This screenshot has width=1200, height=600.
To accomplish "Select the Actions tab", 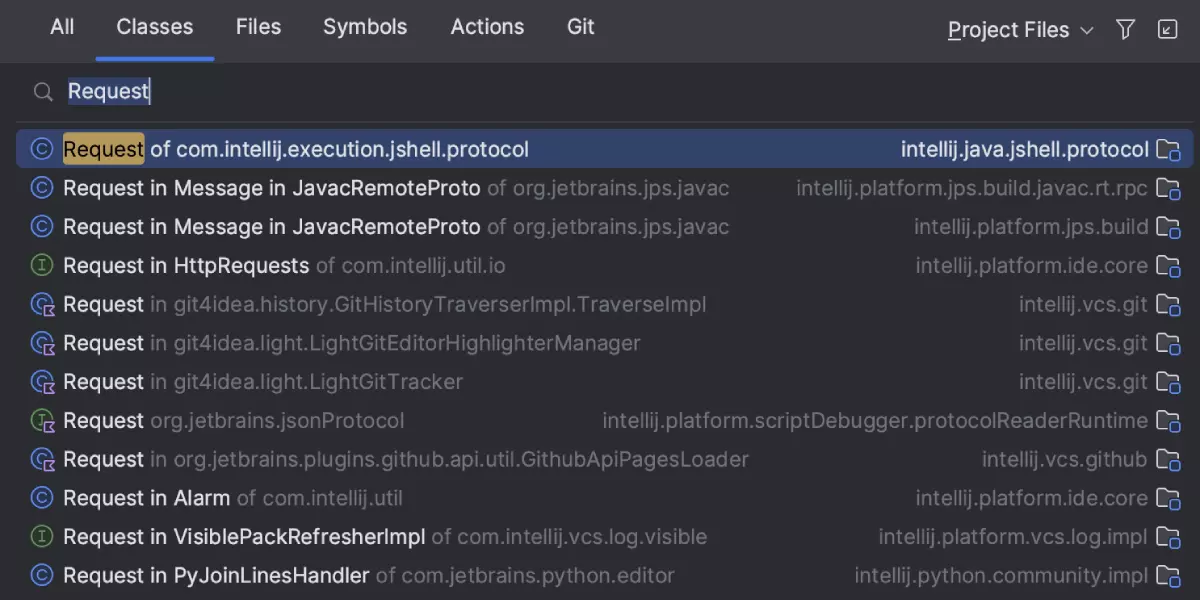I will tap(487, 27).
